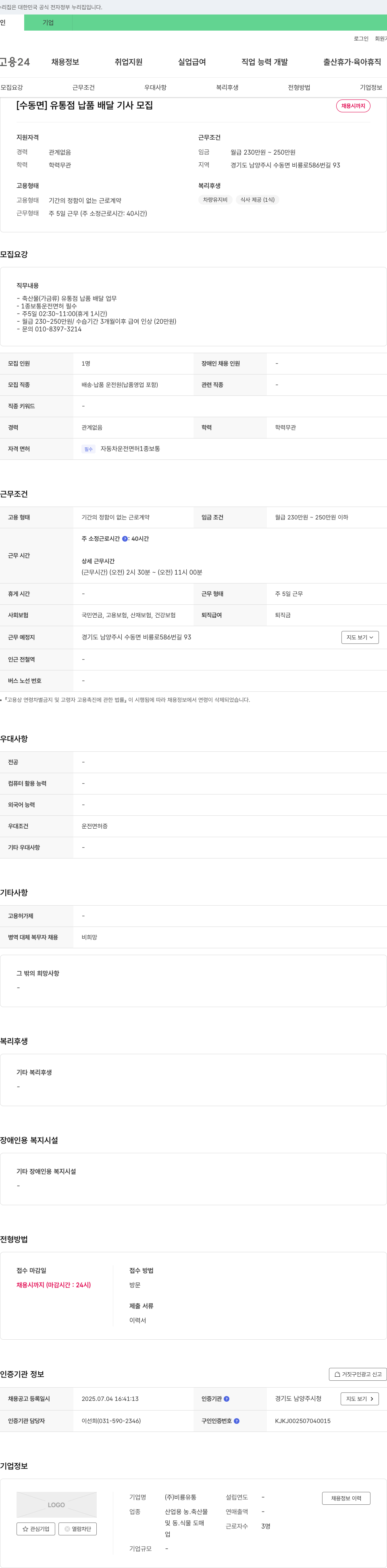Screen dimensions: 387x1568
Task: Jump to the 전형방법 section tab
Action: click(299, 88)
